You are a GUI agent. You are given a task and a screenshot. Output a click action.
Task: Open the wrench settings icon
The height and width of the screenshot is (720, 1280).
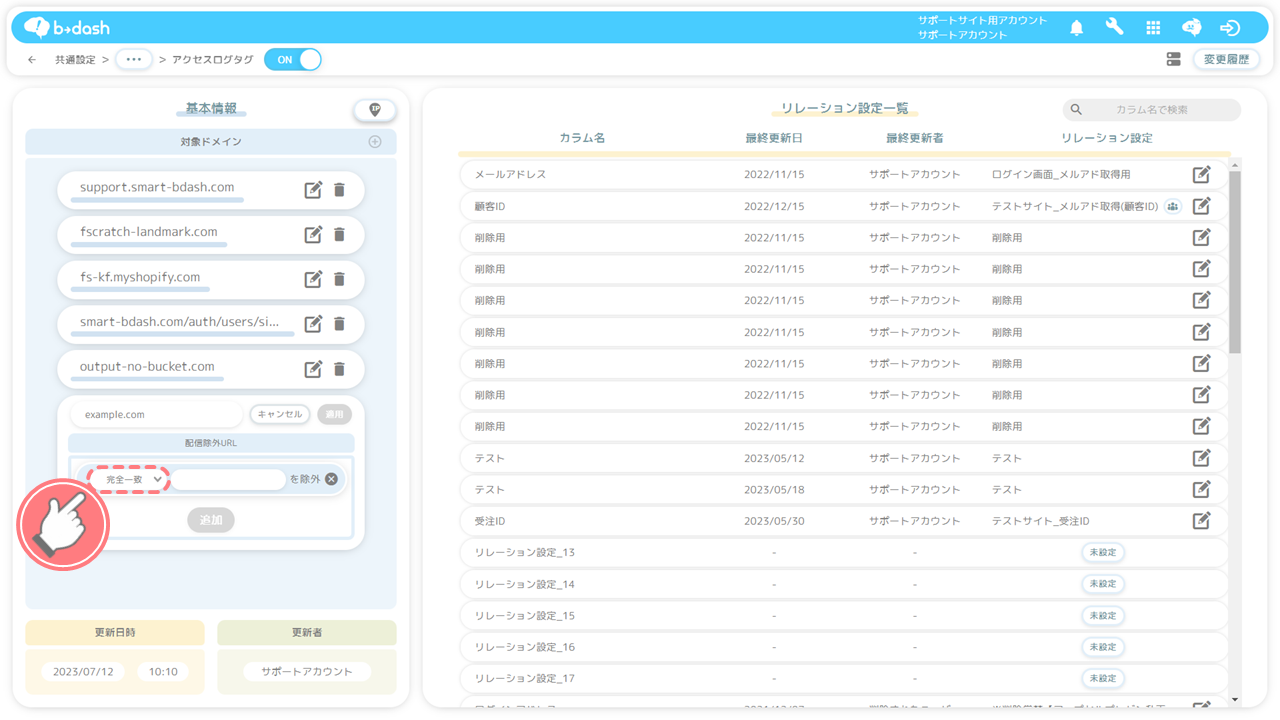click(1114, 27)
